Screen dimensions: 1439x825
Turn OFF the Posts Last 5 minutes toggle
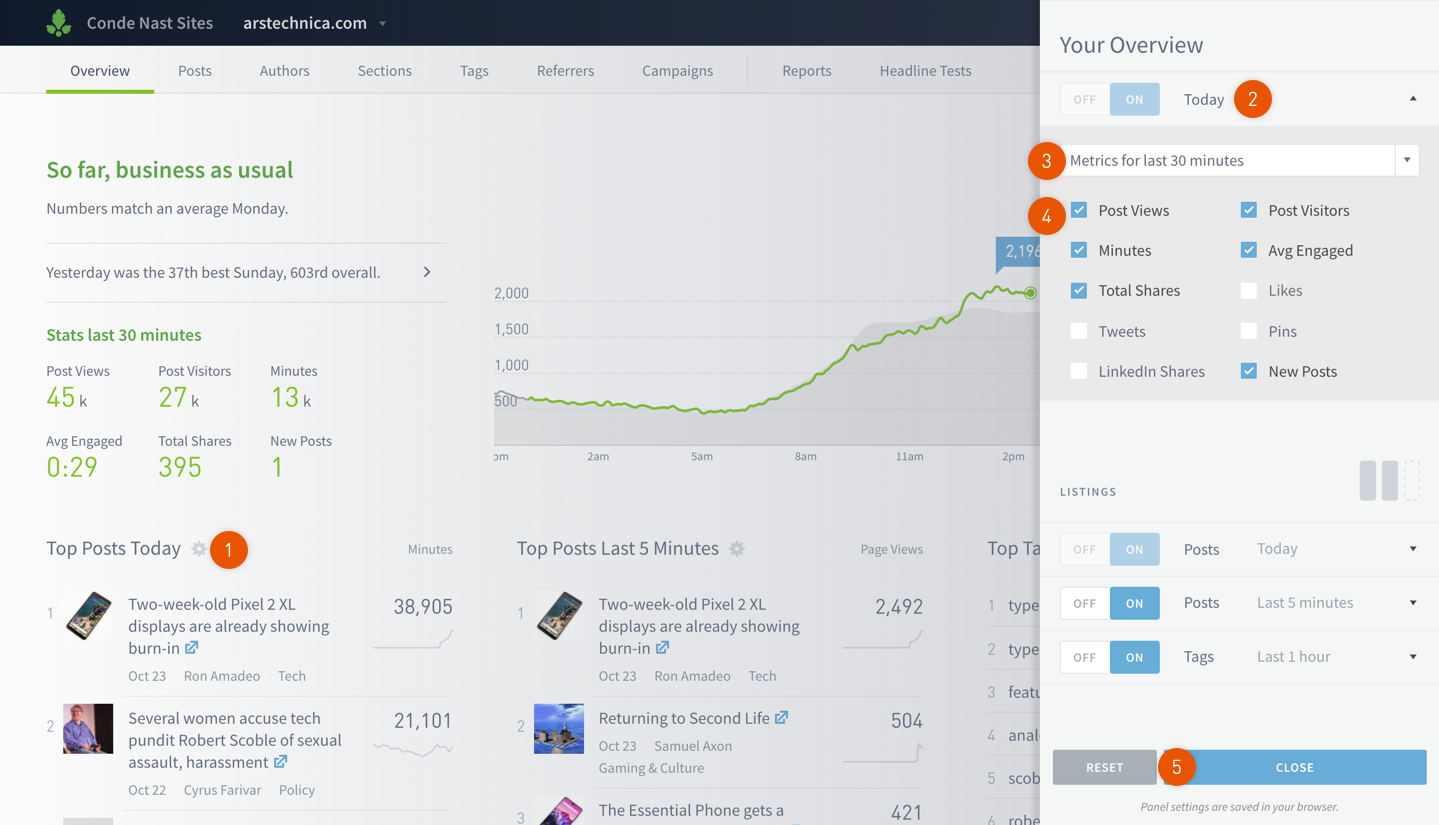[x=1085, y=603]
